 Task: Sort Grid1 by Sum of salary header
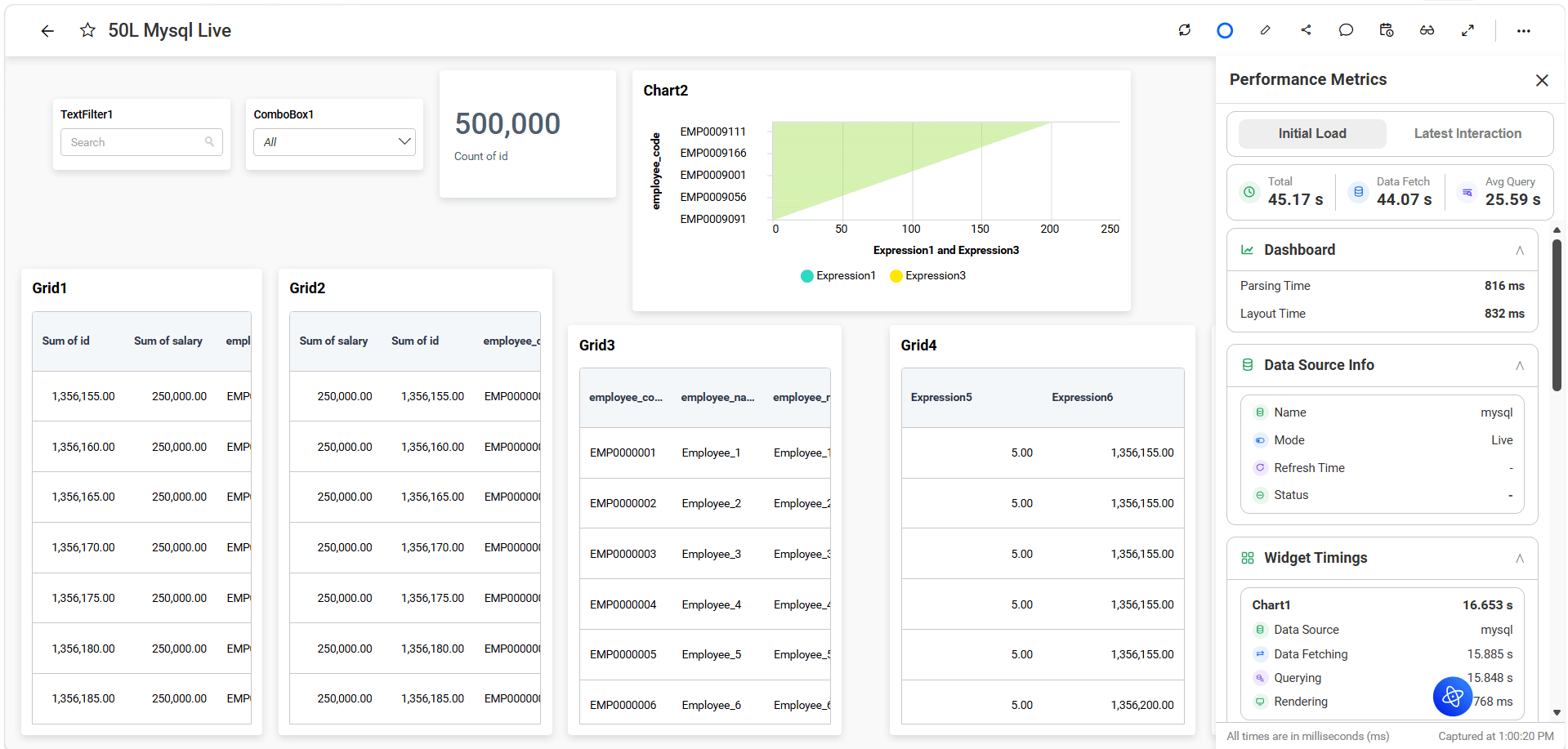tap(168, 341)
